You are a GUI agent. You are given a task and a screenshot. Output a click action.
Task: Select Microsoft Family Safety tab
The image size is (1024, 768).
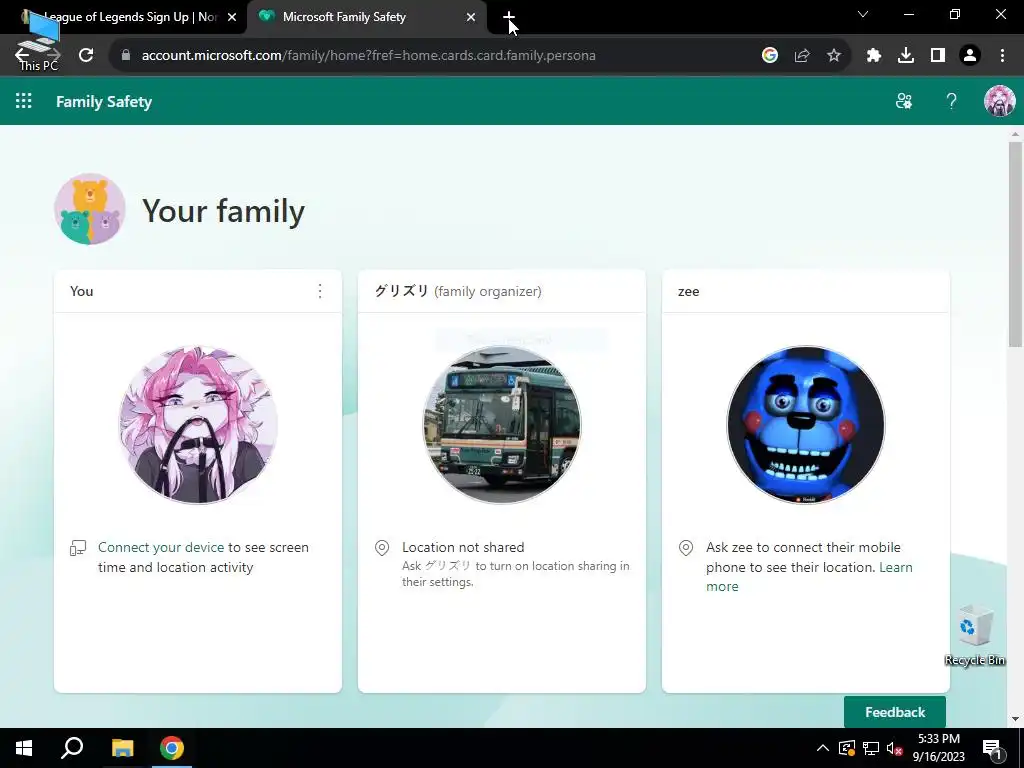(366, 17)
